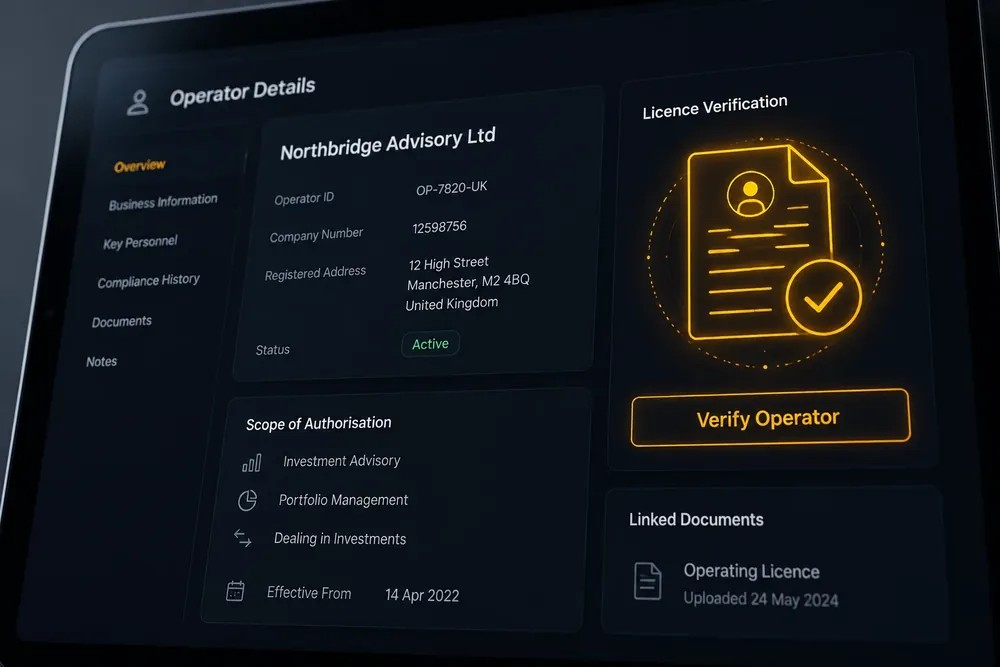Open the Notes sidebar item
Screen dimensions: 1000x667
(101, 362)
